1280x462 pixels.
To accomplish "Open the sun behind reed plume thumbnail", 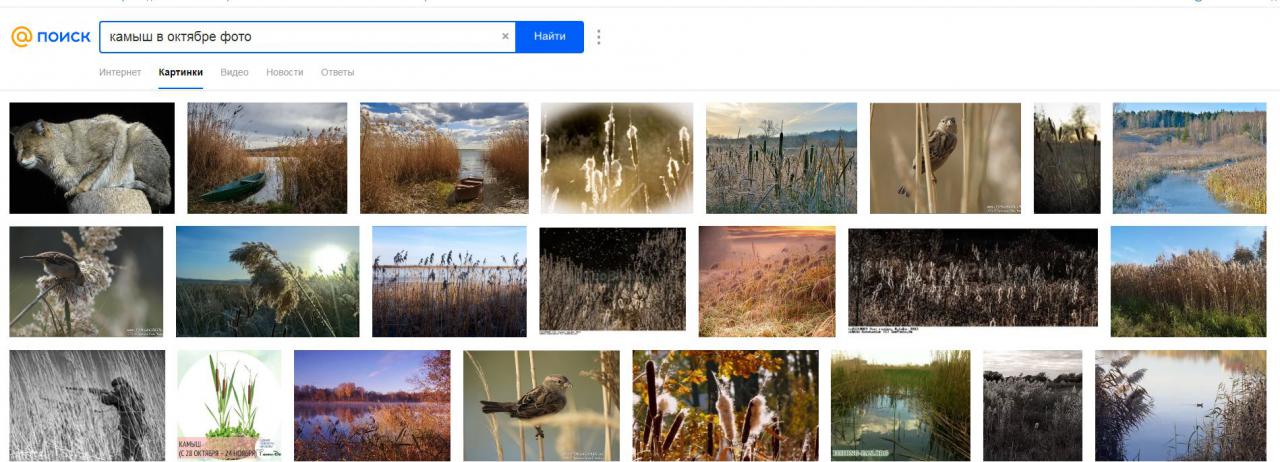I will point(267,281).
